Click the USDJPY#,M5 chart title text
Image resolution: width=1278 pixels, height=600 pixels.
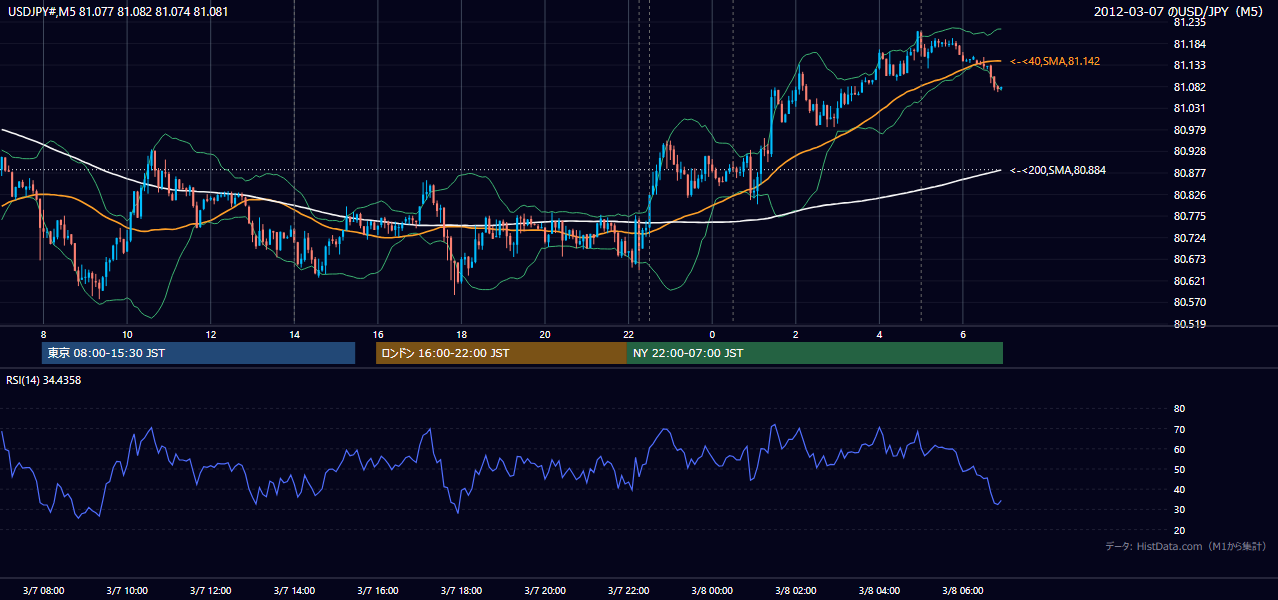(117, 12)
